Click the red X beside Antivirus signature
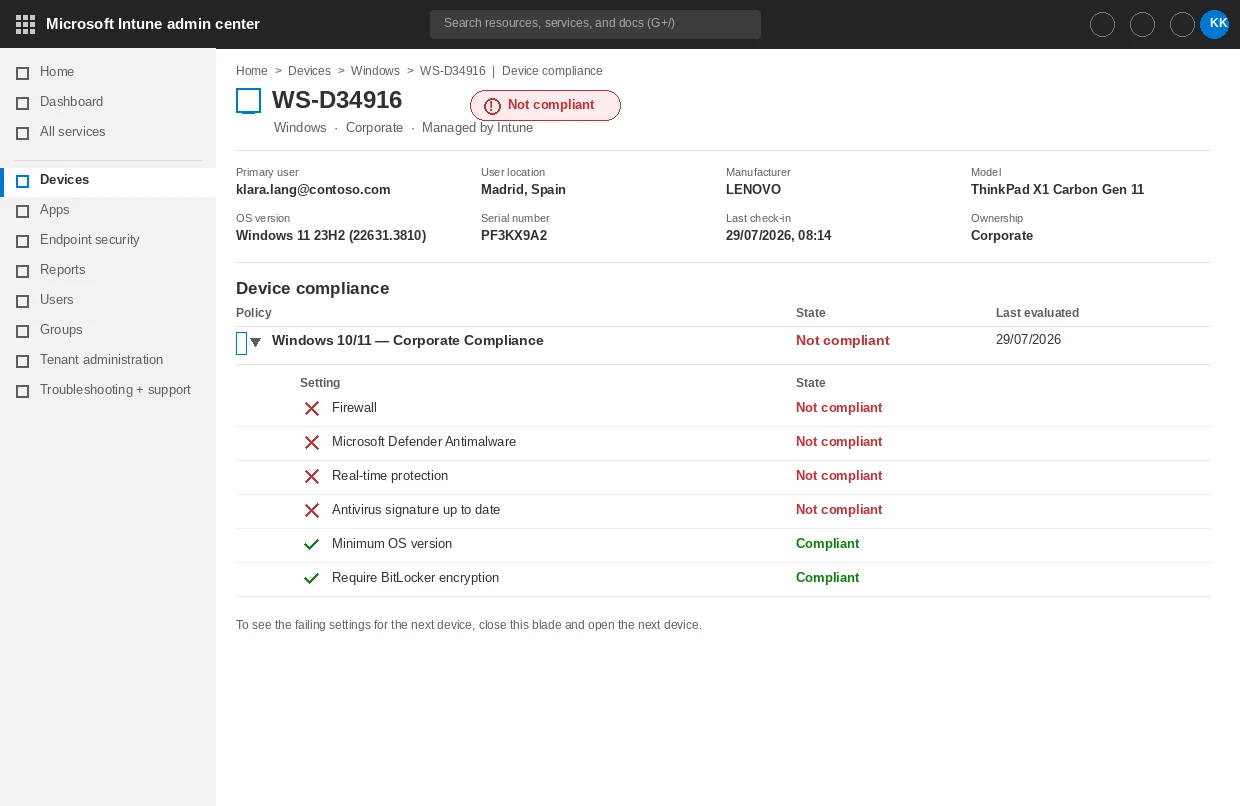Image resolution: width=1240 pixels, height=806 pixels. pyautogui.click(x=312, y=510)
